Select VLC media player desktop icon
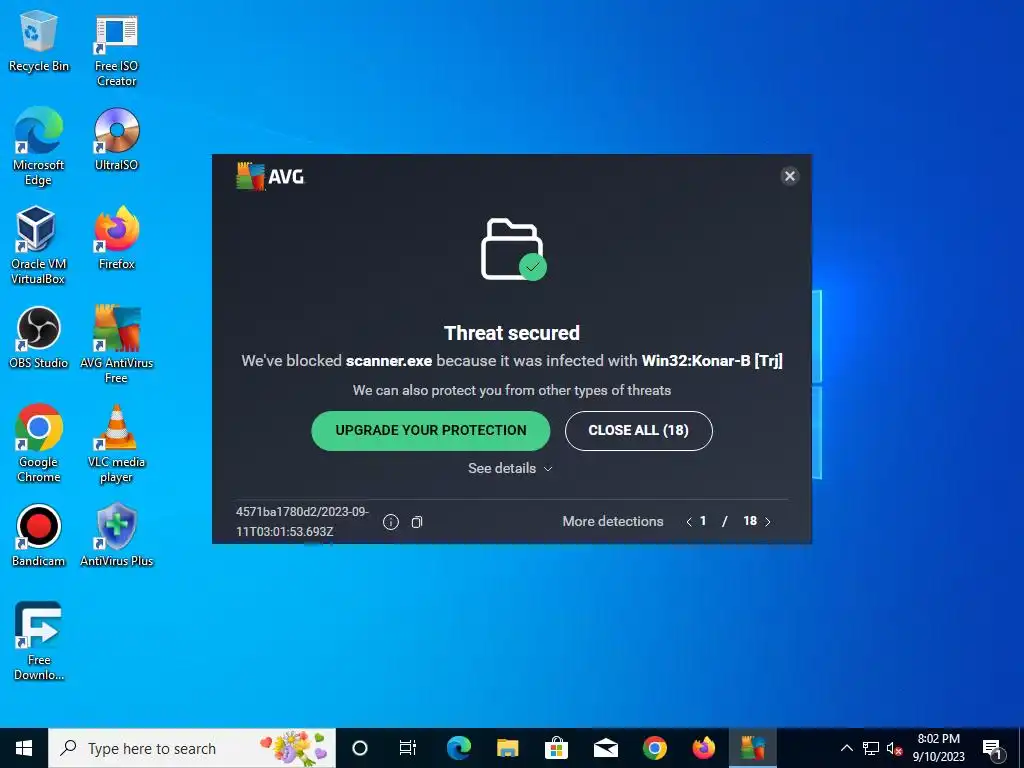This screenshot has width=1024, height=768. tap(116, 443)
